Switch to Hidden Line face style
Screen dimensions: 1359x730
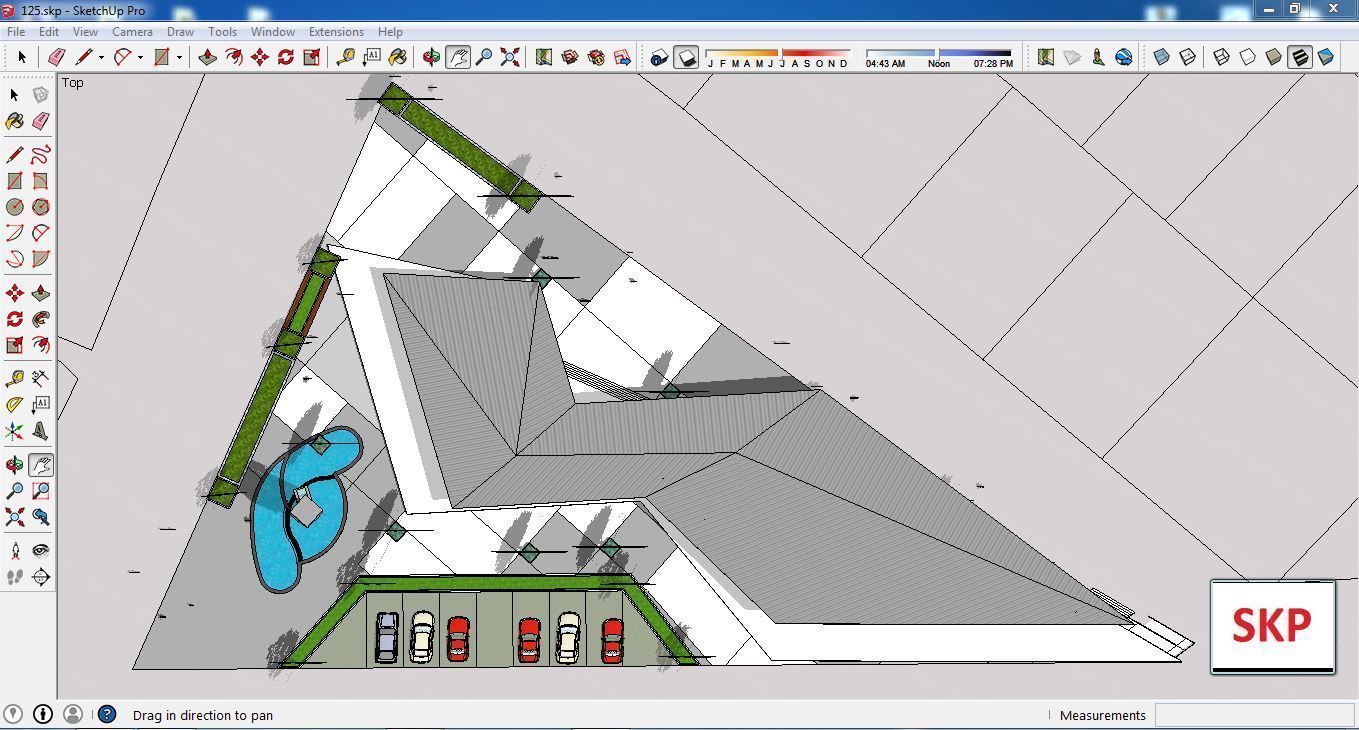coord(1248,57)
